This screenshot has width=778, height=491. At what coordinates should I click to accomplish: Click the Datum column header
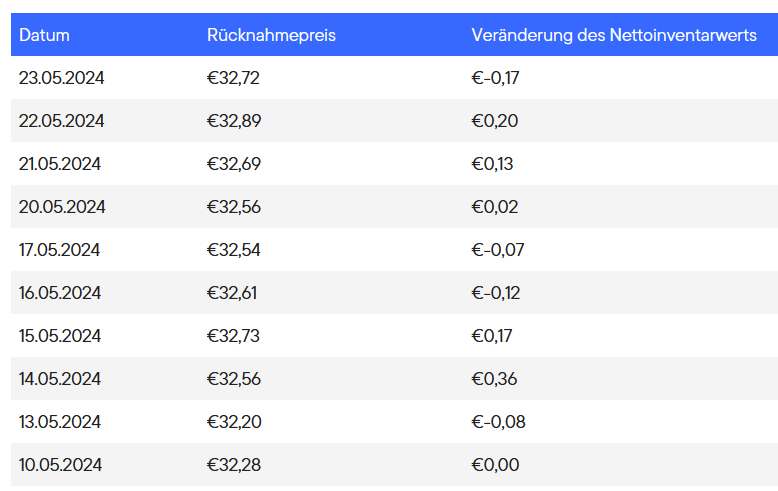tap(44, 35)
